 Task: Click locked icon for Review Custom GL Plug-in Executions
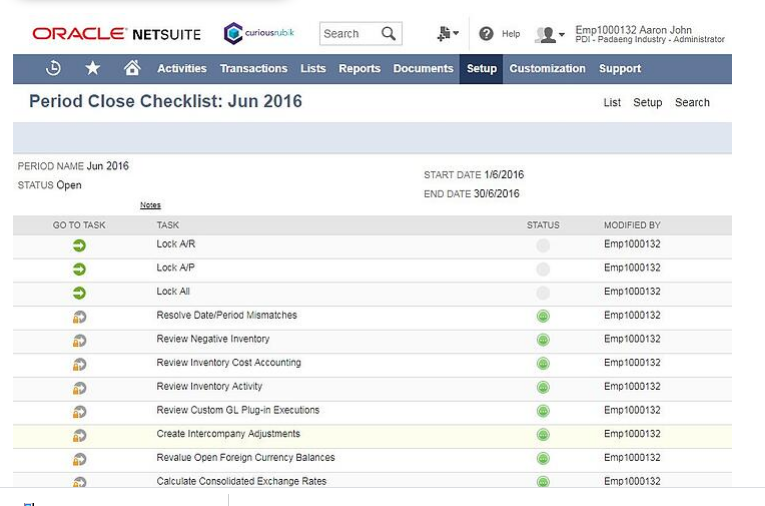tap(79, 412)
